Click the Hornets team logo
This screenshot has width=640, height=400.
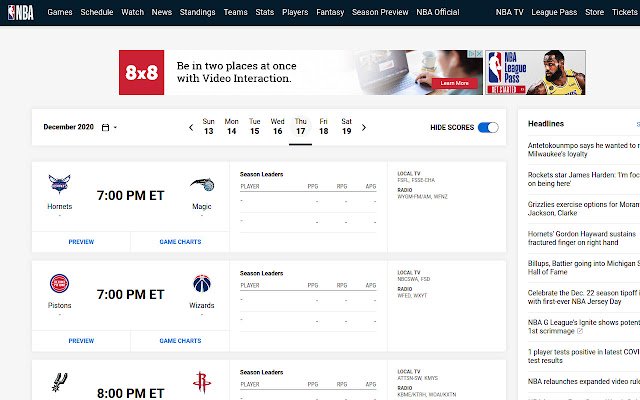pyautogui.click(x=60, y=184)
